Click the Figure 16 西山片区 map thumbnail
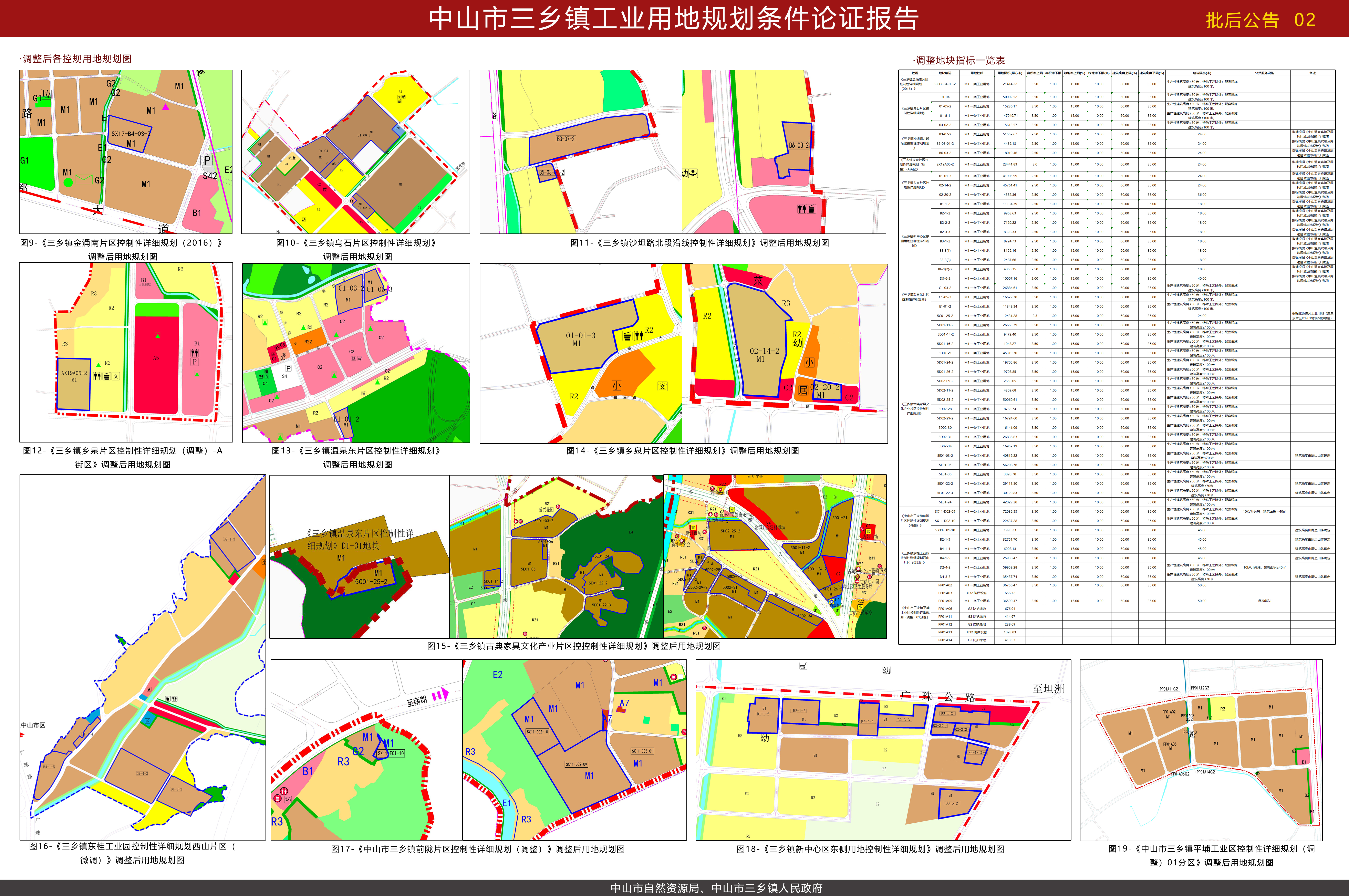 143,657
